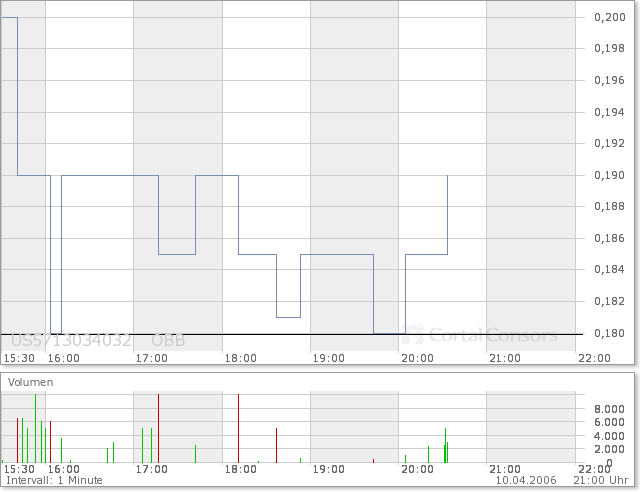Click the 0,200 price axis label
Viewport: 640px width, 492px height.
coord(610,17)
